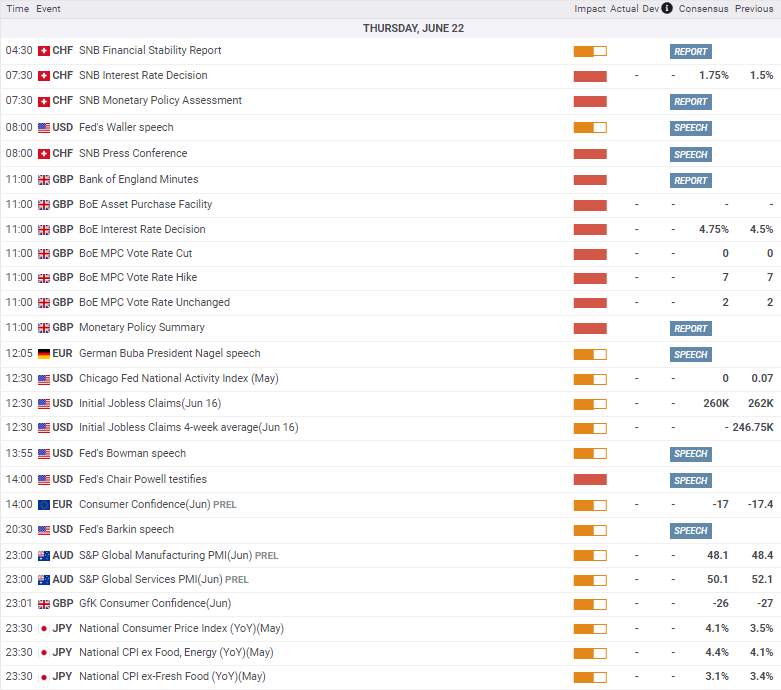
Task: Click the THURSDAY, JUNE 22 date heading
Action: coord(413,28)
